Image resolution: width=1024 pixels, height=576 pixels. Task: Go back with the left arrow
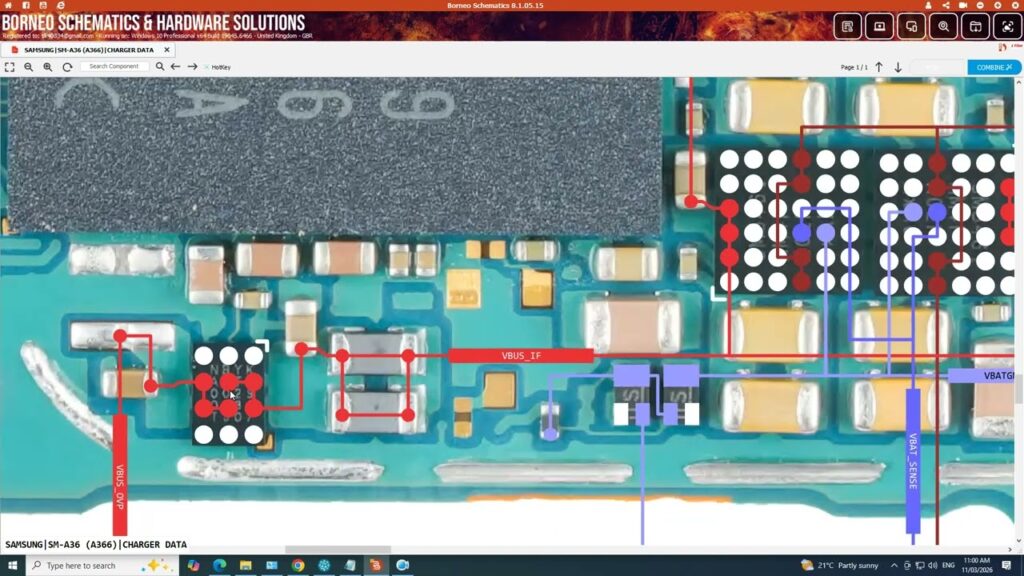[176, 67]
